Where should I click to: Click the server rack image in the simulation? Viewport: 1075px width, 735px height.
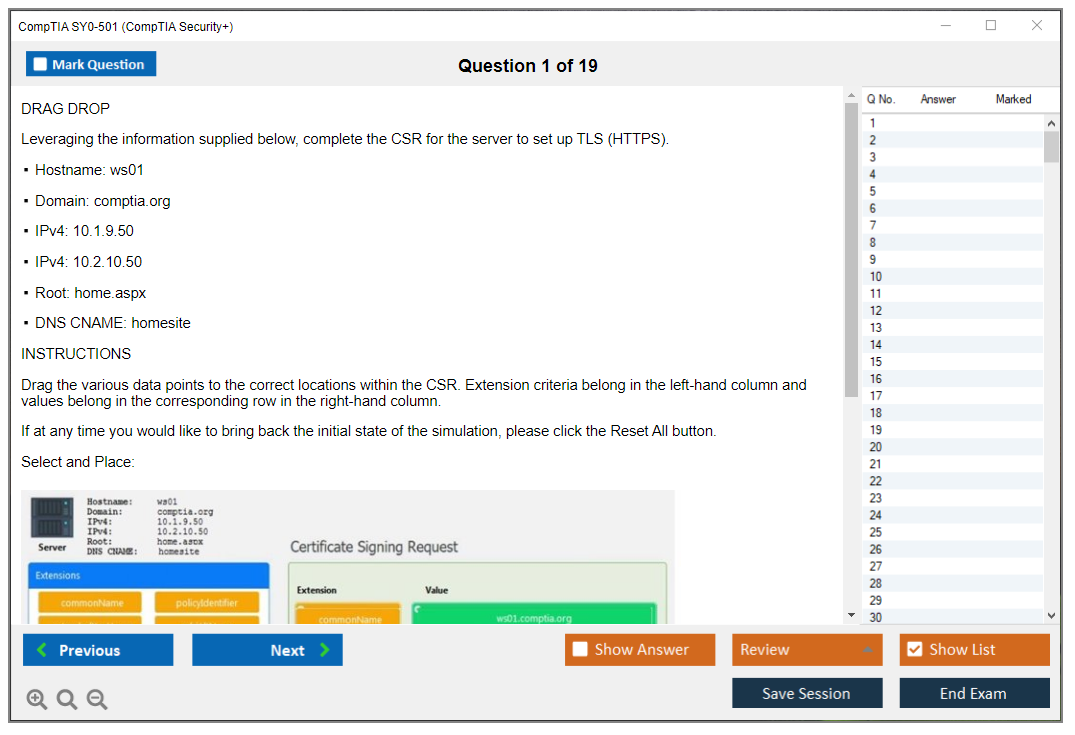point(52,519)
